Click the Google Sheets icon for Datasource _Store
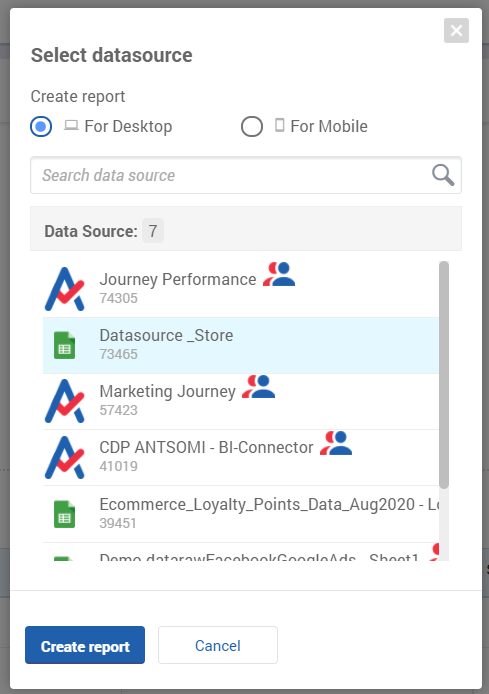Viewport: 489px width, 694px height. (65, 345)
